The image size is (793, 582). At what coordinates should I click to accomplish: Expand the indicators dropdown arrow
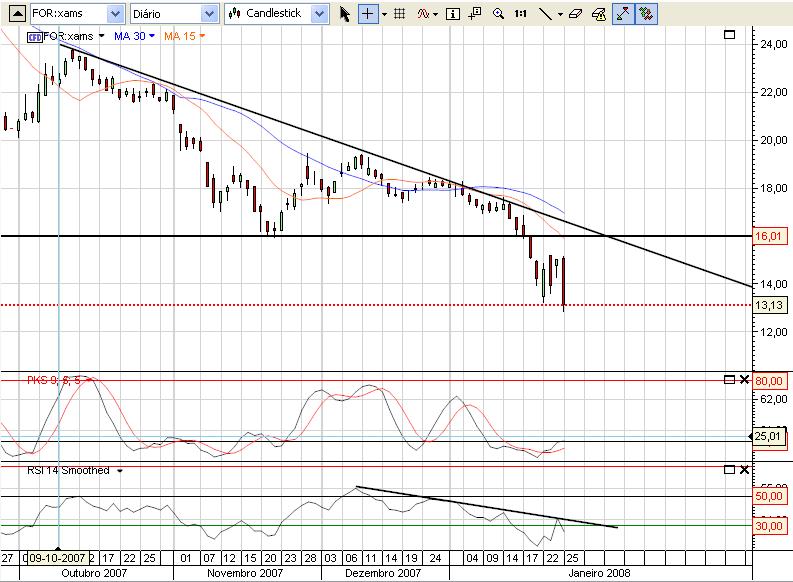[x=435, y=14]
